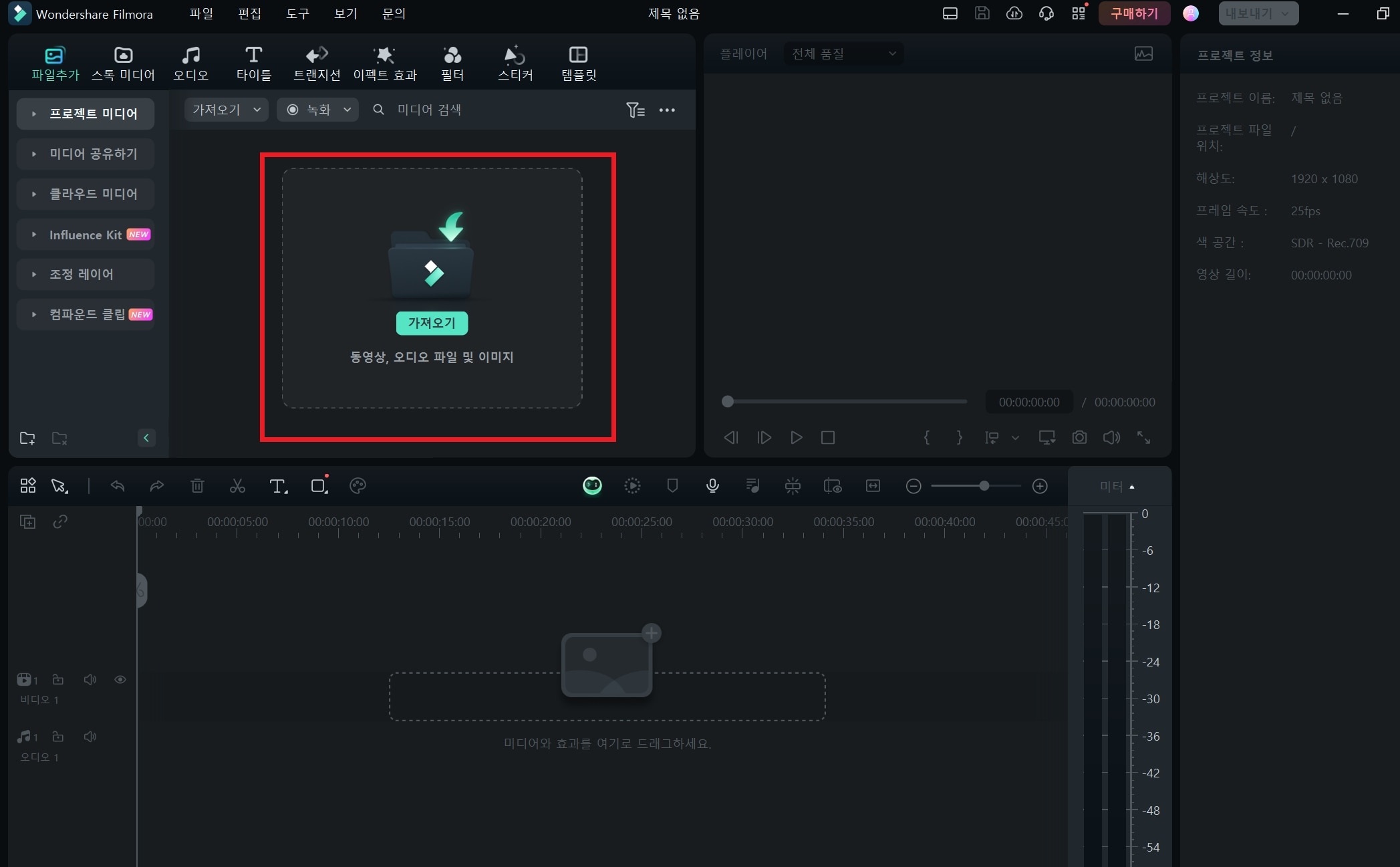The width and height of the screenshot is (1400, 867).
Task: Toggle visibility of 비디오 1 track
Action: [120, 680]
